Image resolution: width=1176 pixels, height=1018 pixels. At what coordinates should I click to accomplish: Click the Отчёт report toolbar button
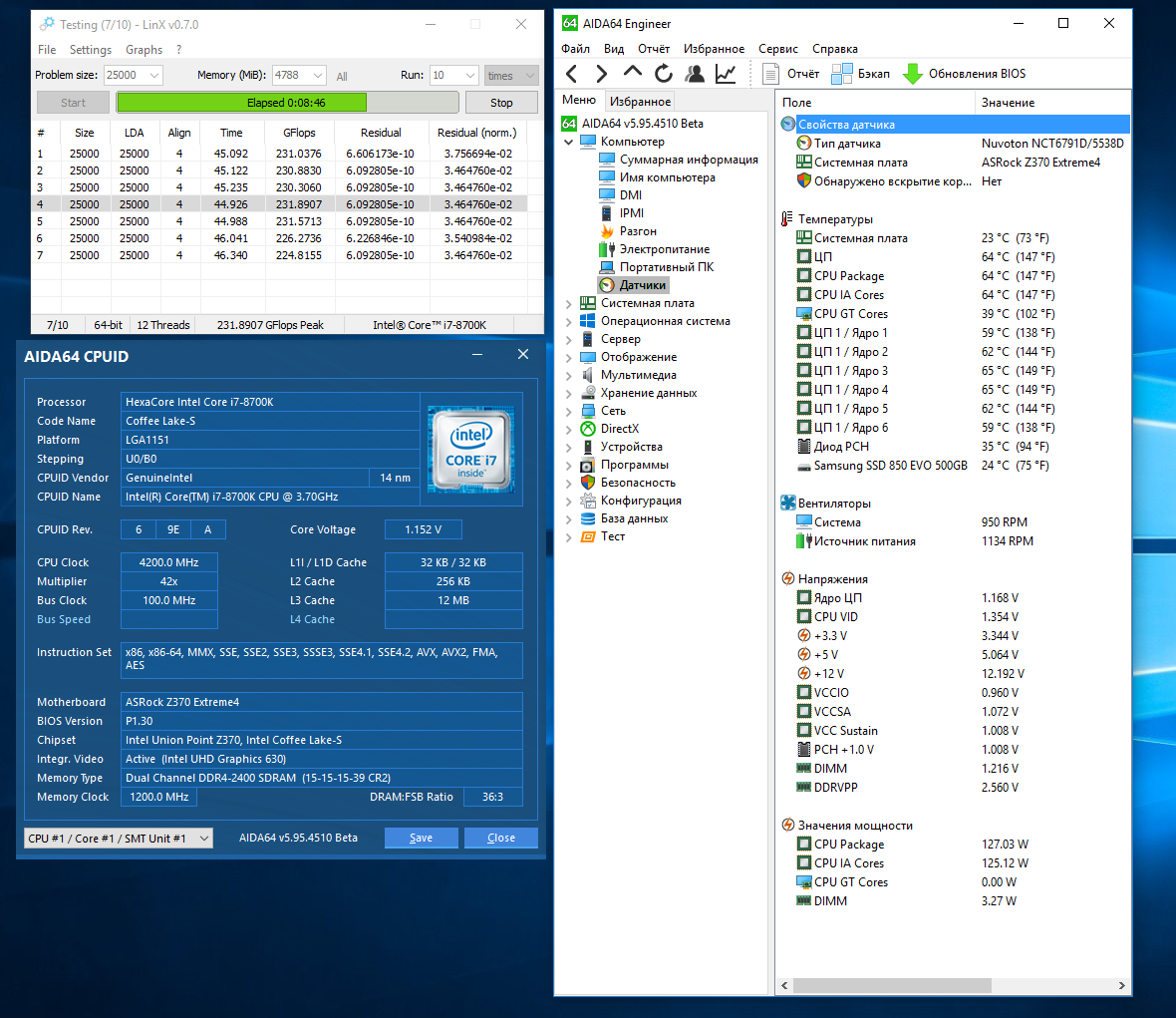point(790,74)
